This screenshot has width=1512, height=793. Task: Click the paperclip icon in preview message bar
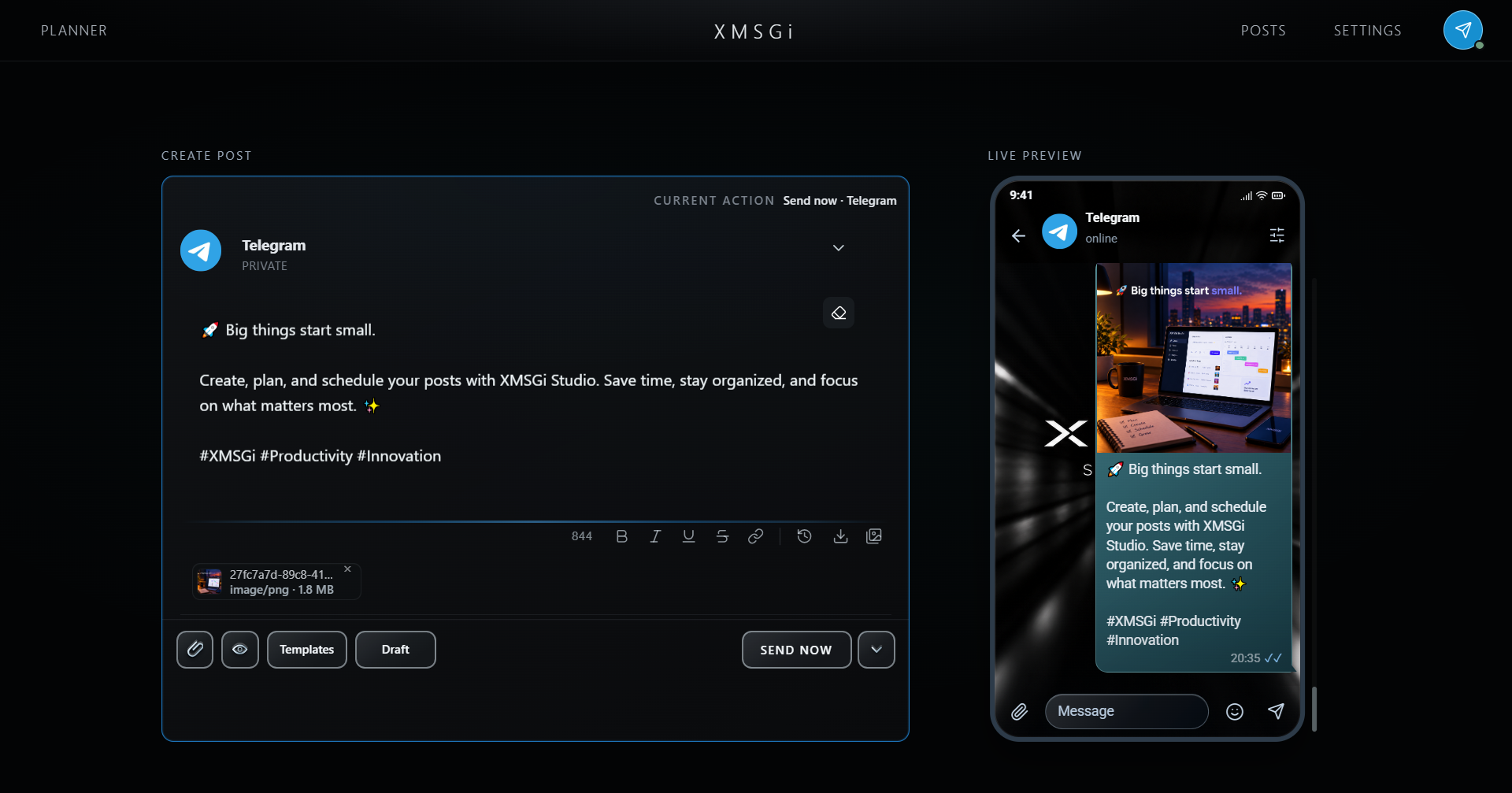point(1019,712)
